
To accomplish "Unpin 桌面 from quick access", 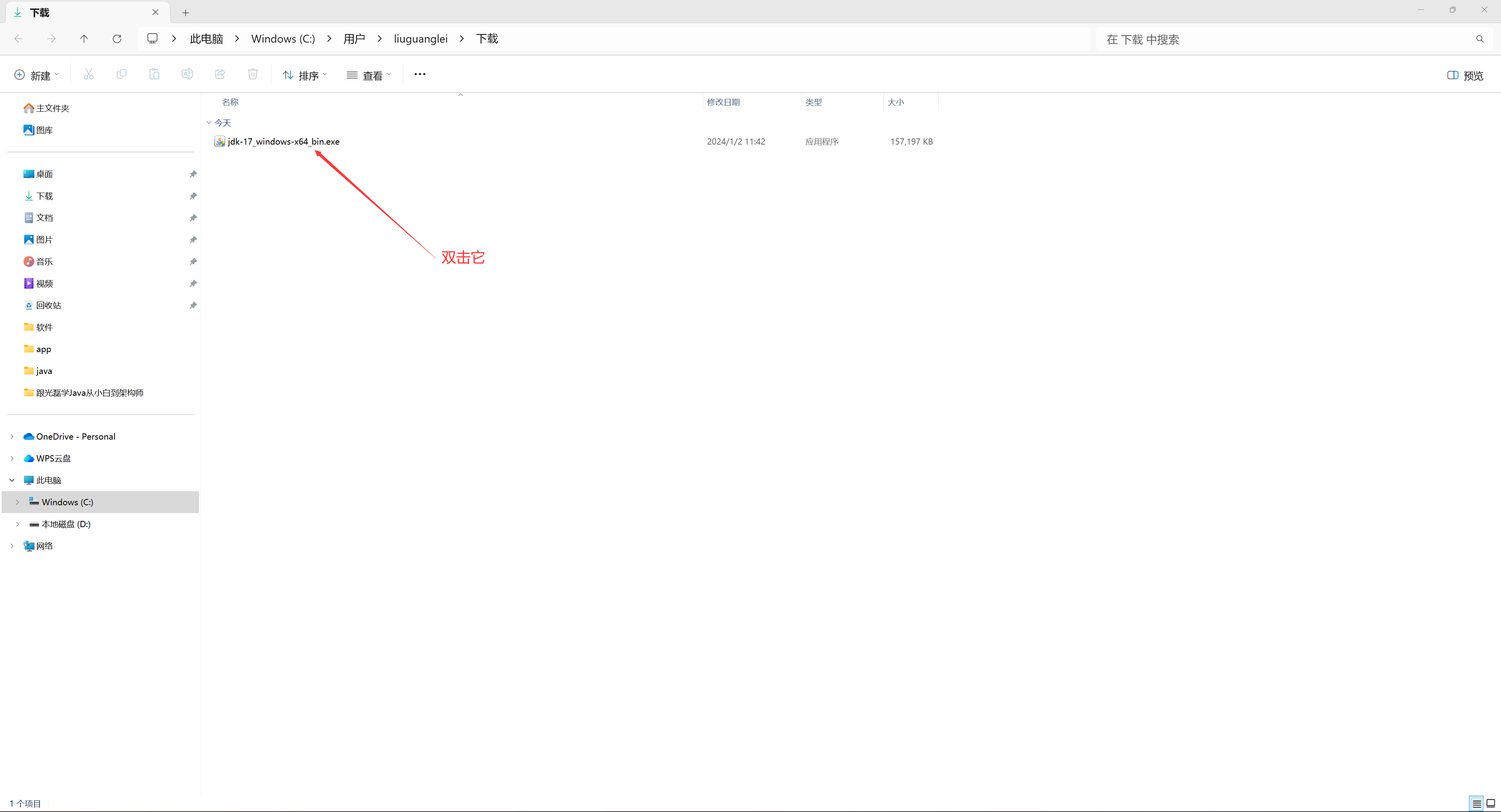I will (193, 174).
